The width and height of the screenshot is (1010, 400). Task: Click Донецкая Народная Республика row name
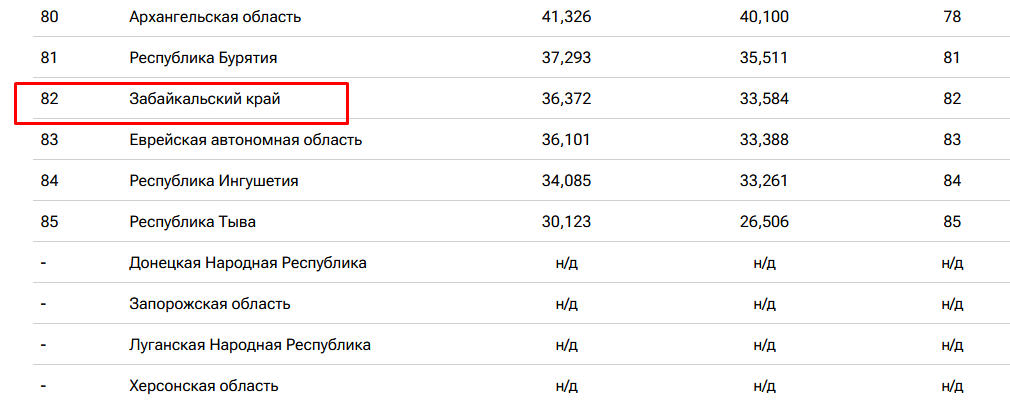click(248, 263)
